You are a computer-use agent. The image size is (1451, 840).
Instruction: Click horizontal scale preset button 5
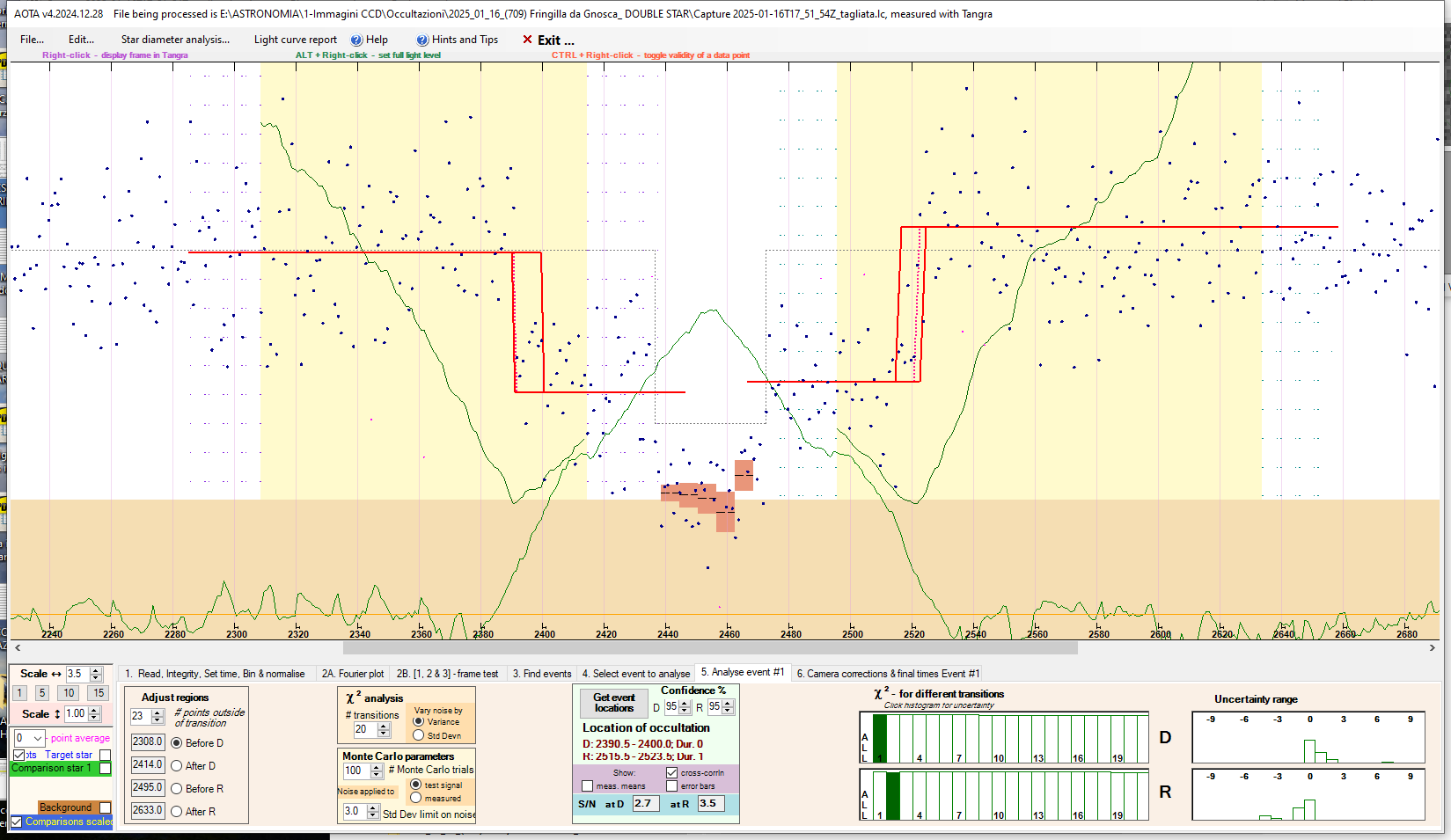click(x=41, y=693)
